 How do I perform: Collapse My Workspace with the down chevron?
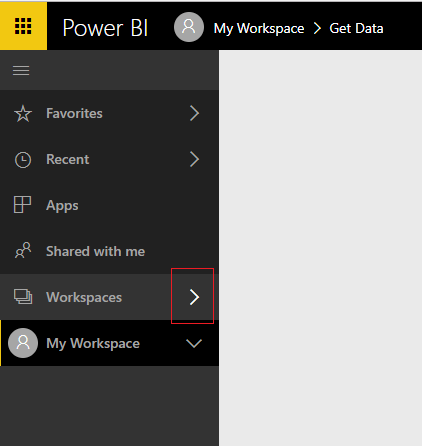[194, 343]
